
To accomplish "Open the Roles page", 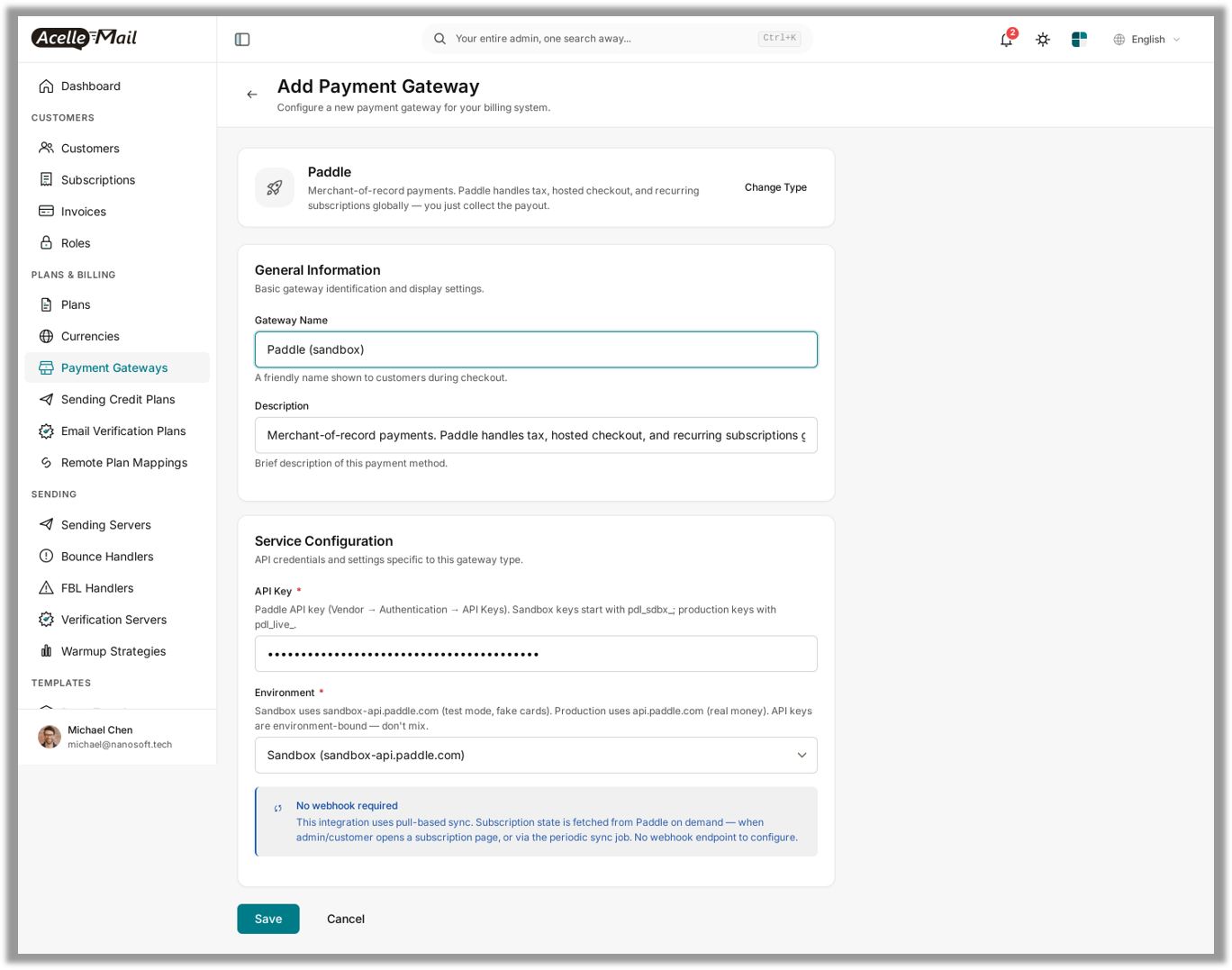I will click(x=117, y=242).
